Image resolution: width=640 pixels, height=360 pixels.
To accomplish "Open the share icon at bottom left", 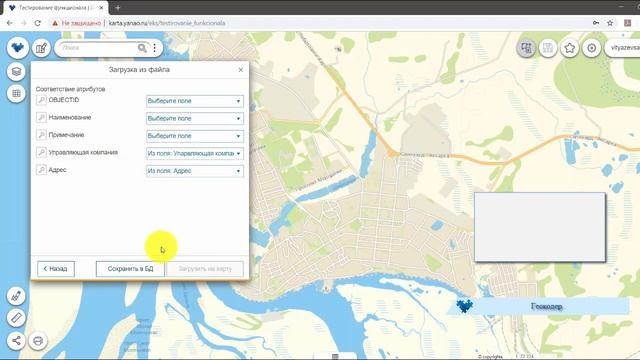I will pos(16,340).
